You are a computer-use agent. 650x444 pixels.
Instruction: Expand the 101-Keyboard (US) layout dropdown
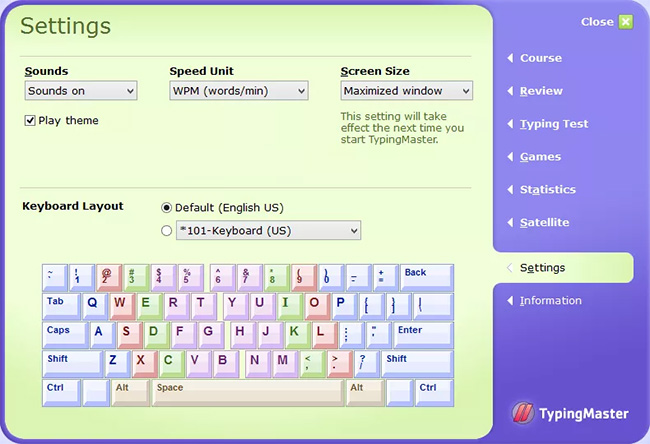pos(269,230)
